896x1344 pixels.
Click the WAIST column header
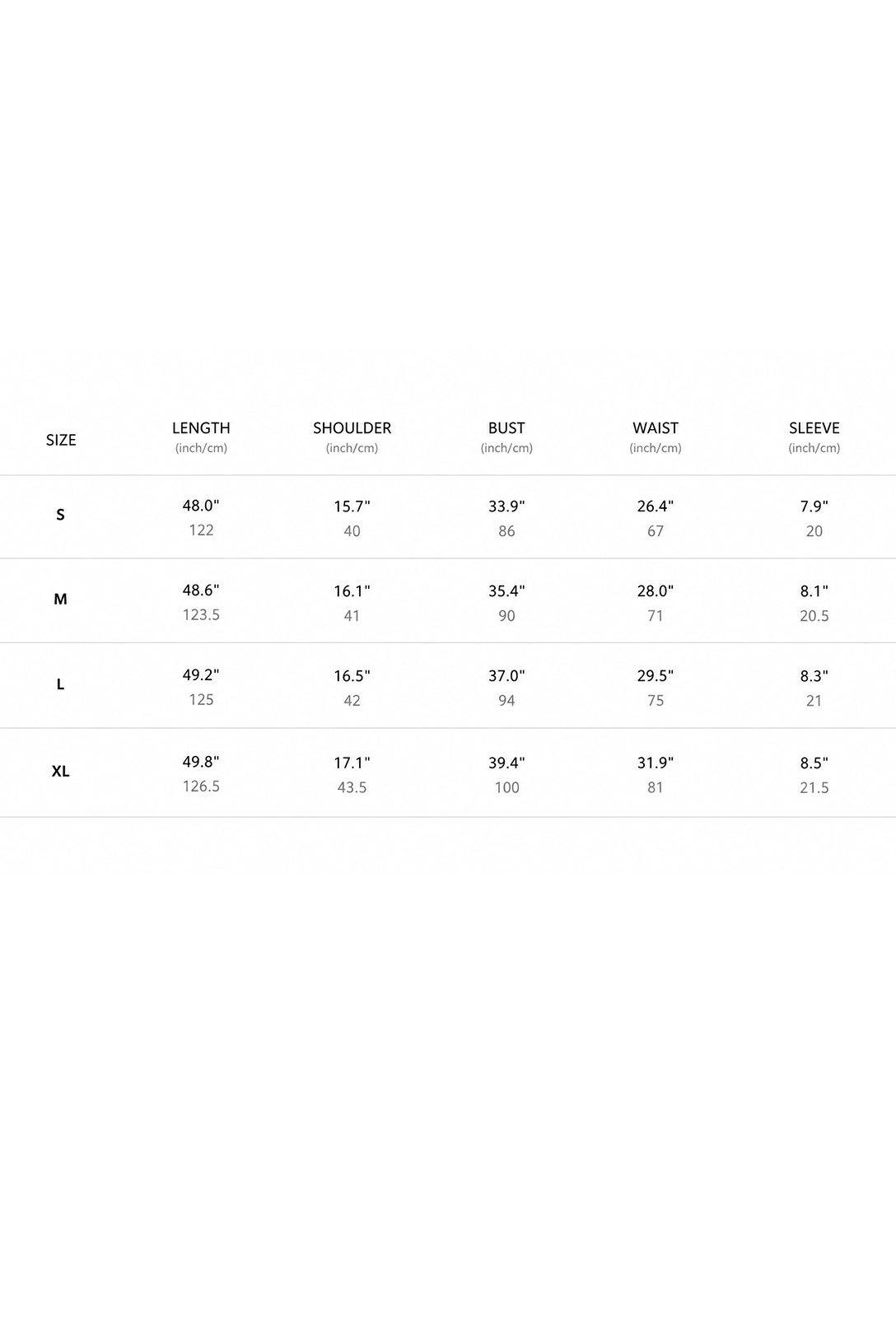click(x=656, y=428)
